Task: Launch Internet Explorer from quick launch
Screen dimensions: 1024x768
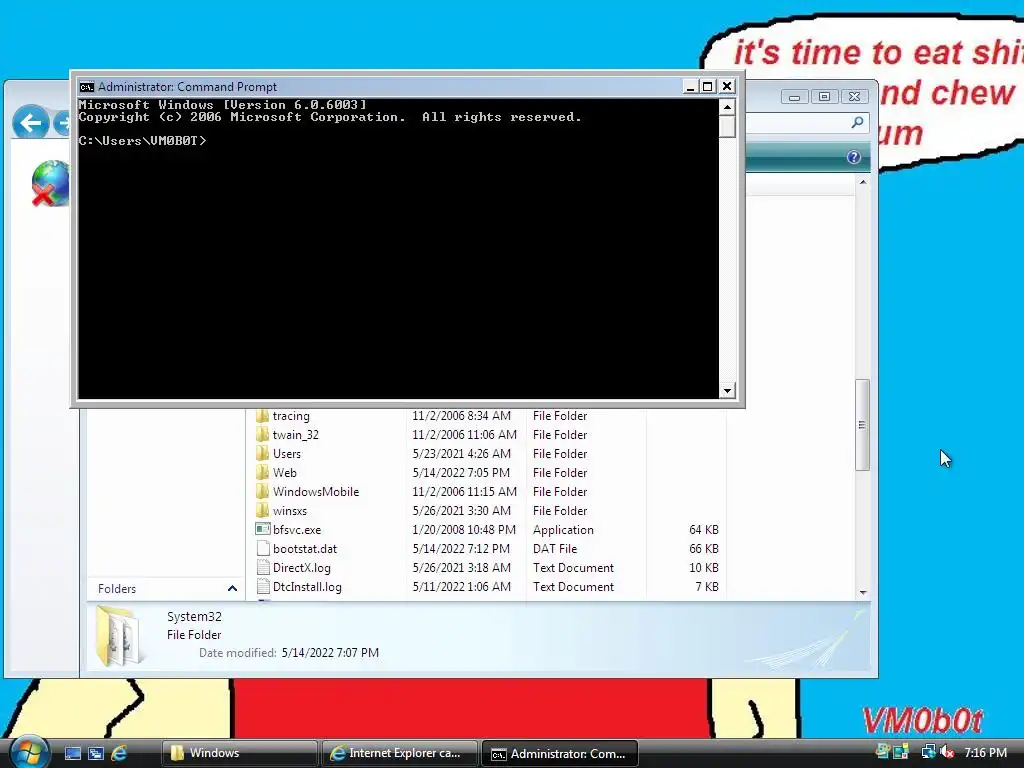Action: pyautogui.click(x=119, y=753)
